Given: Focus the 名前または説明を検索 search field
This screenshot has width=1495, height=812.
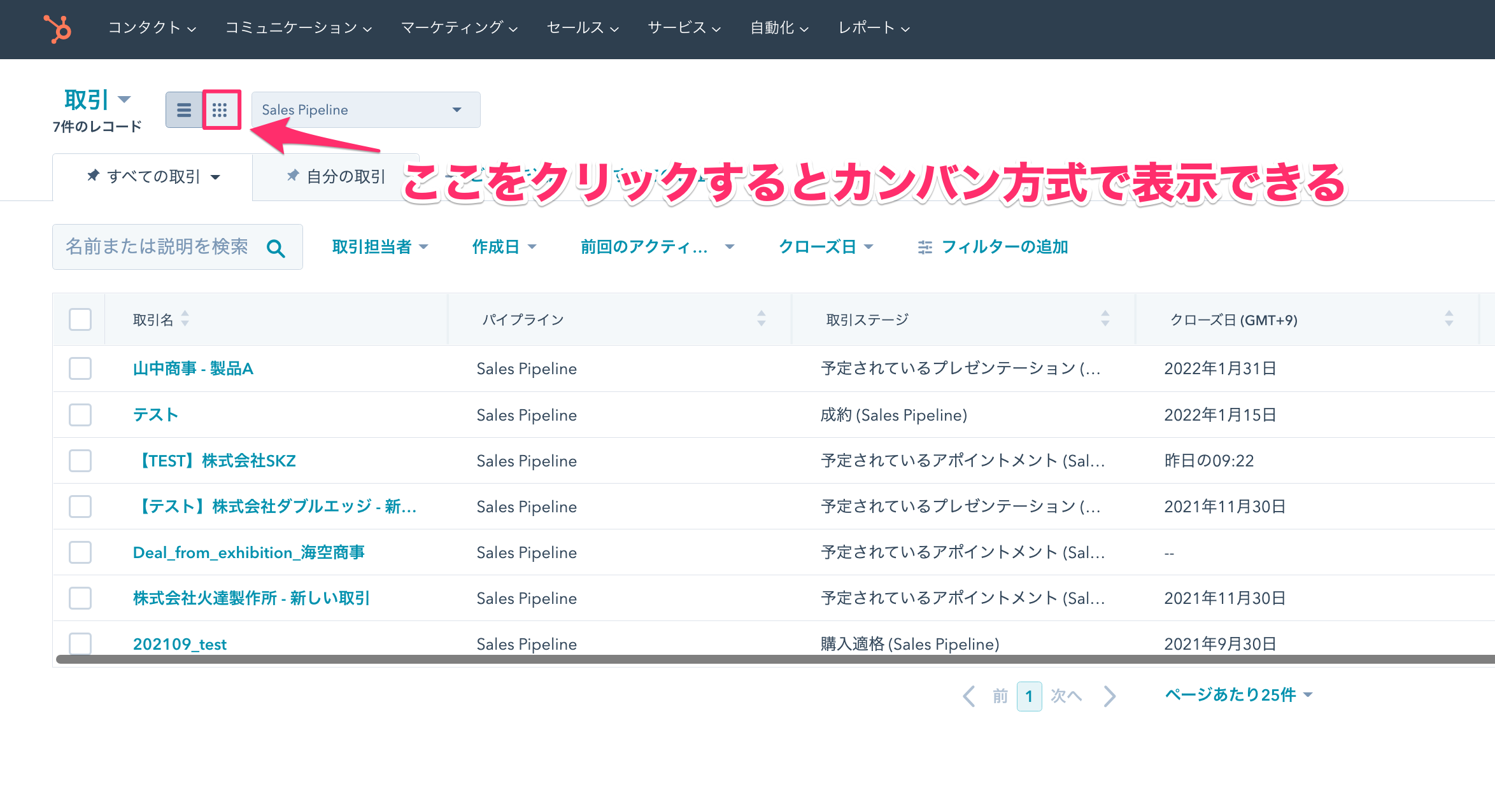Looking at the screenshot, I should pyautogui.click(x=178, y=247).
